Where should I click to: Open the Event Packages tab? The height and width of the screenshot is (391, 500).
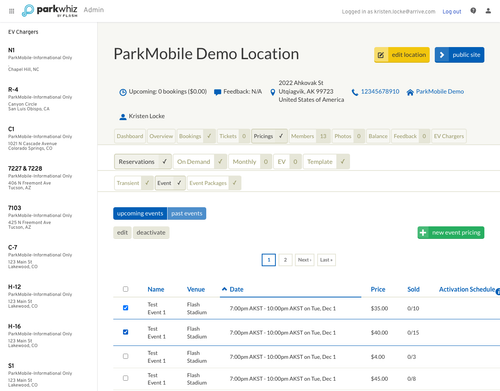214,183
